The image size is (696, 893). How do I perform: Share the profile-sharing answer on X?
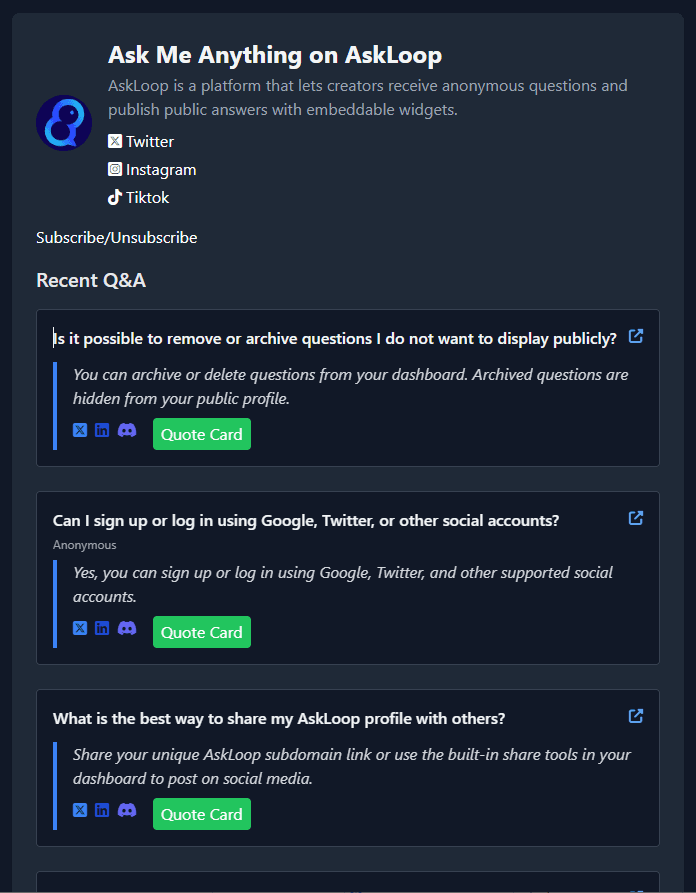point(79,810)
